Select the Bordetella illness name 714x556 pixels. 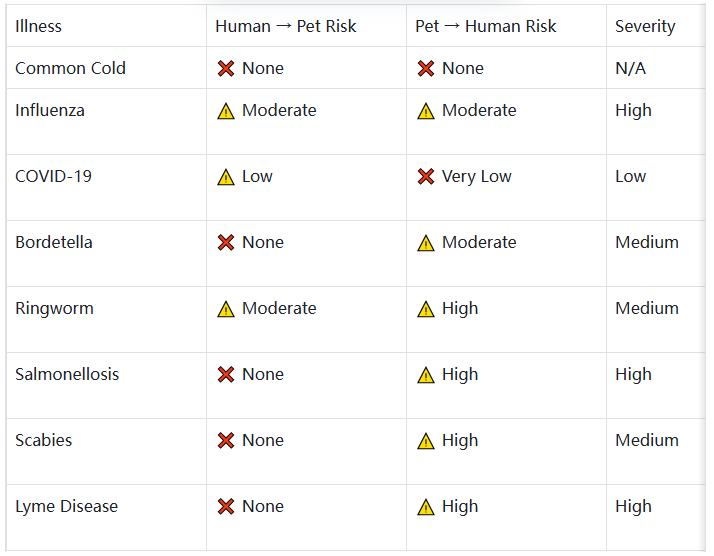click(54, 242)
